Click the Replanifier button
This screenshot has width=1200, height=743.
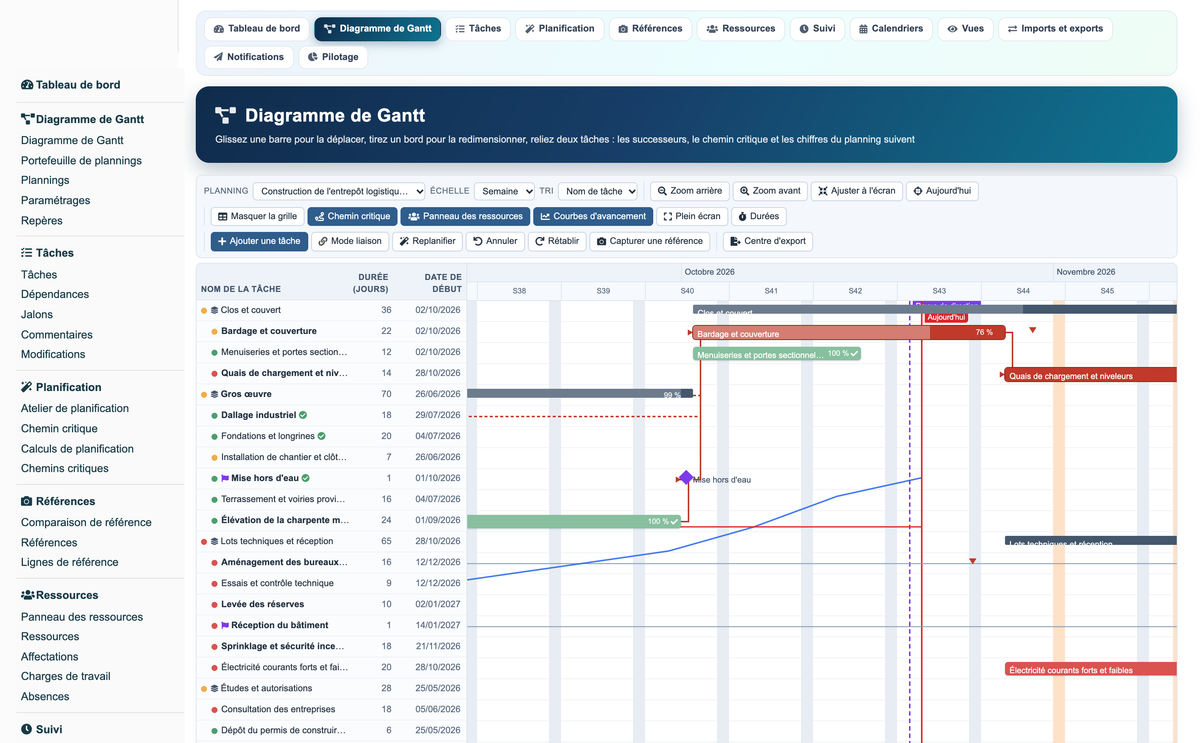coord(427,241)
